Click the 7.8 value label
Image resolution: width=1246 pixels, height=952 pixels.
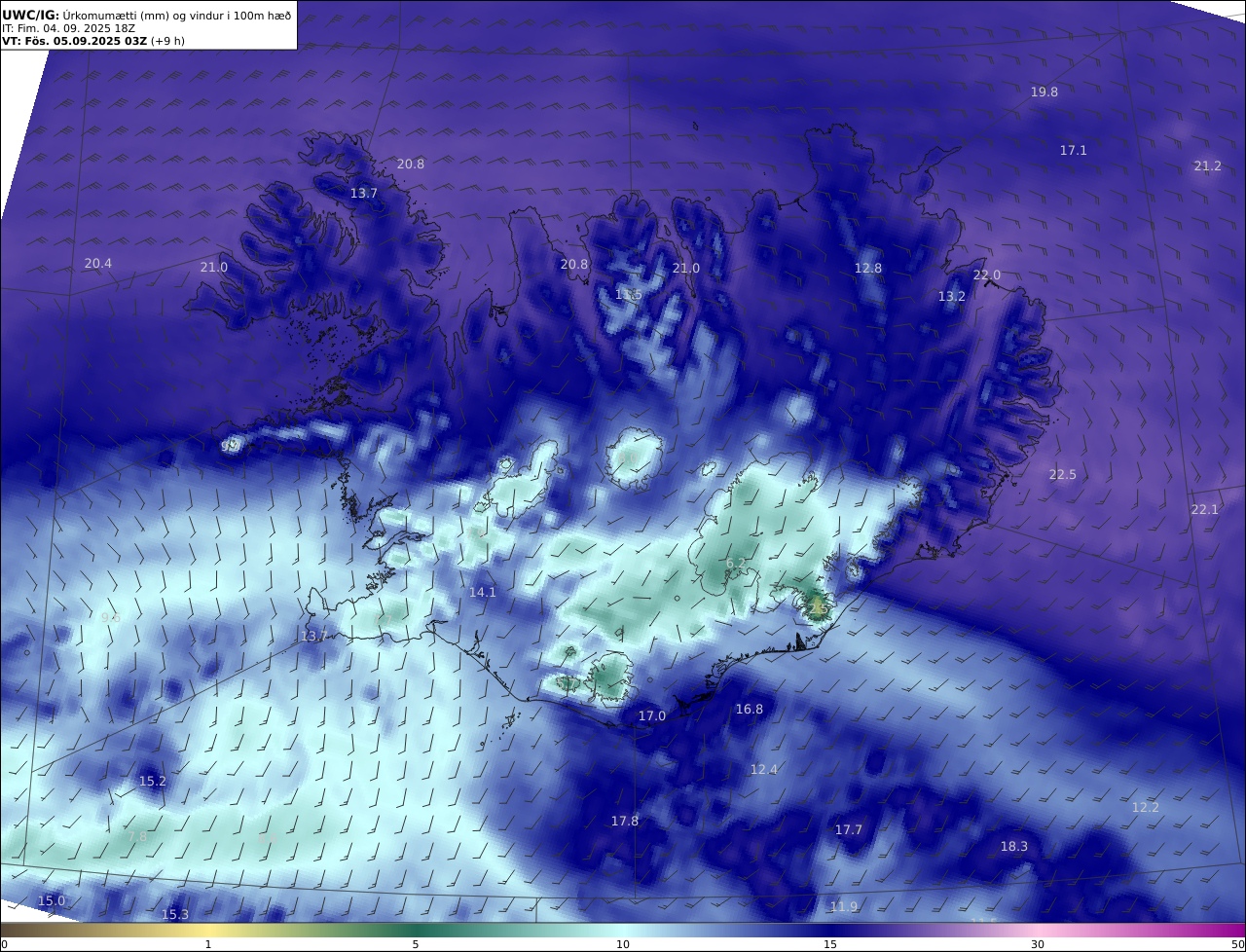click(137, 835)
